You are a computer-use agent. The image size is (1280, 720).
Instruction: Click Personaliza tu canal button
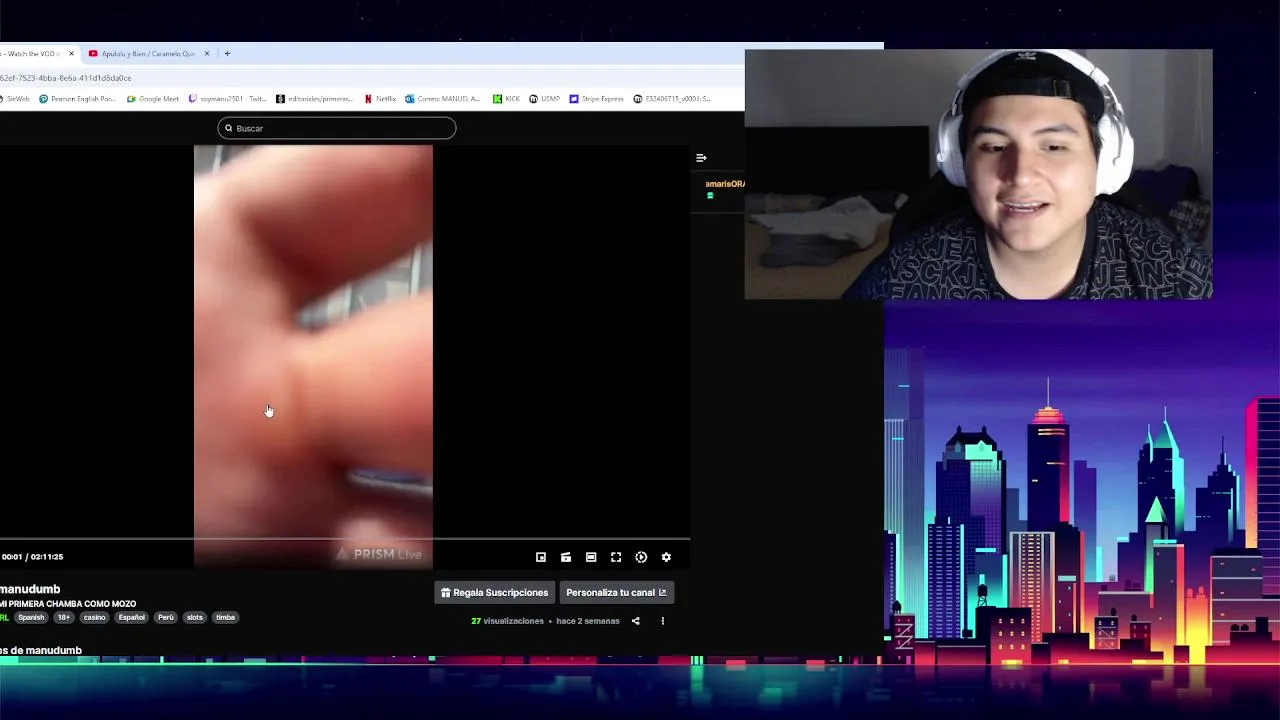[x=616, y=593]
